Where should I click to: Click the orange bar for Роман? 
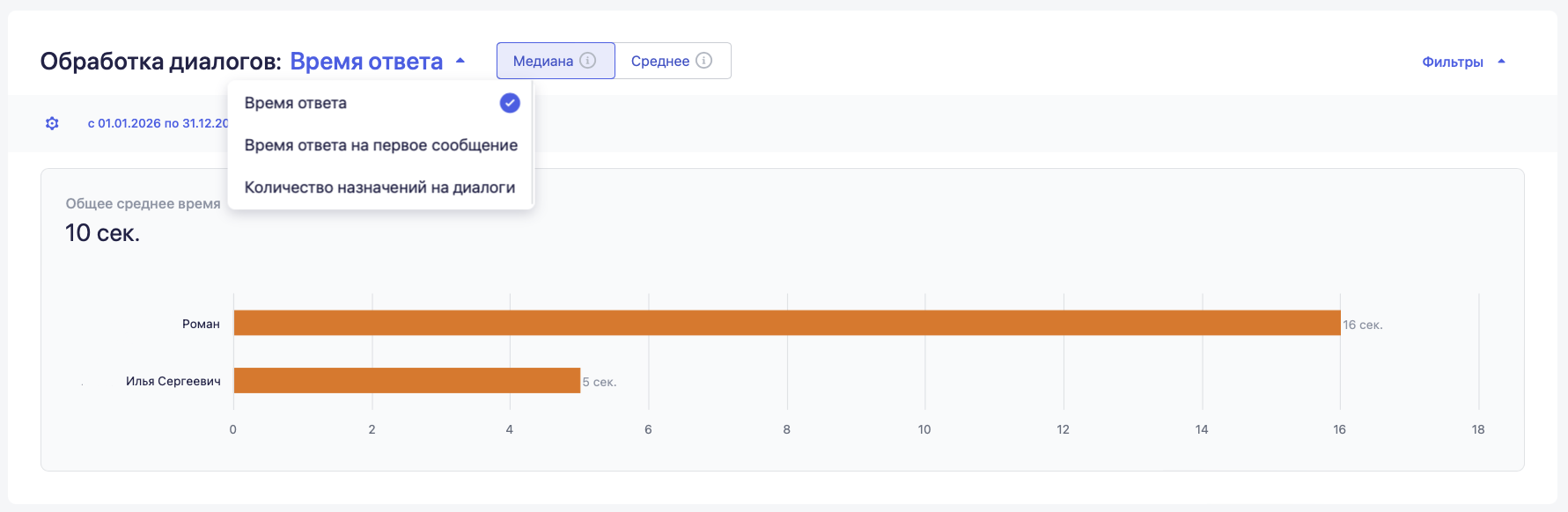[786, 323]
